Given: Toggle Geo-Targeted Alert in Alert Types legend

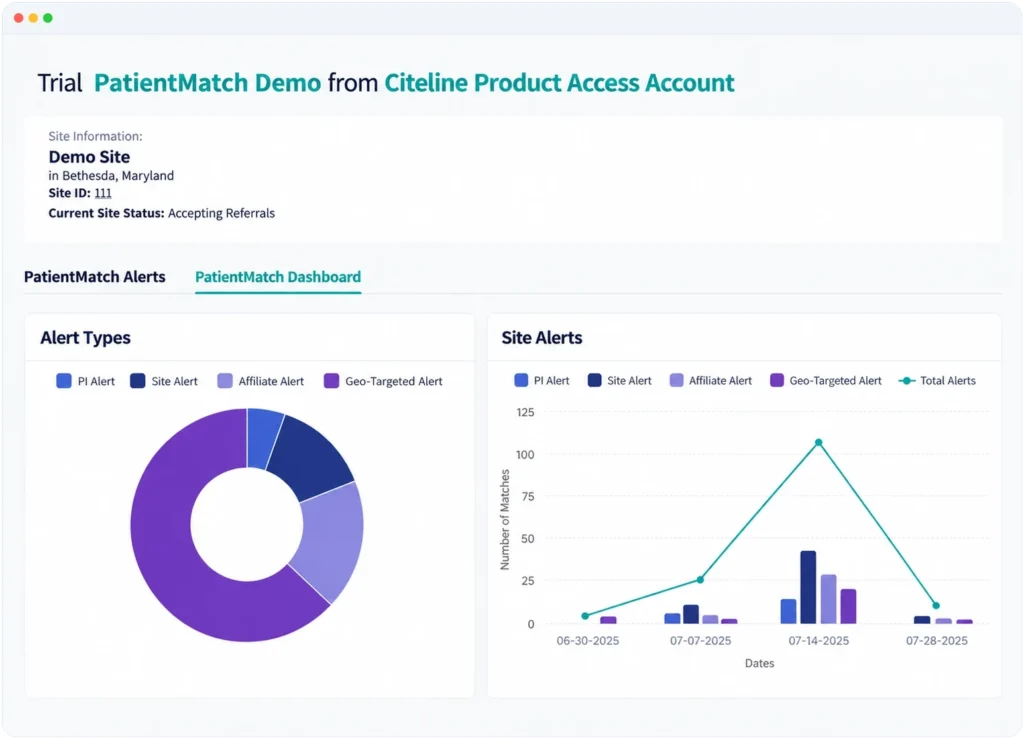Looking at the screenshot, I should click(x=383, y=381).
